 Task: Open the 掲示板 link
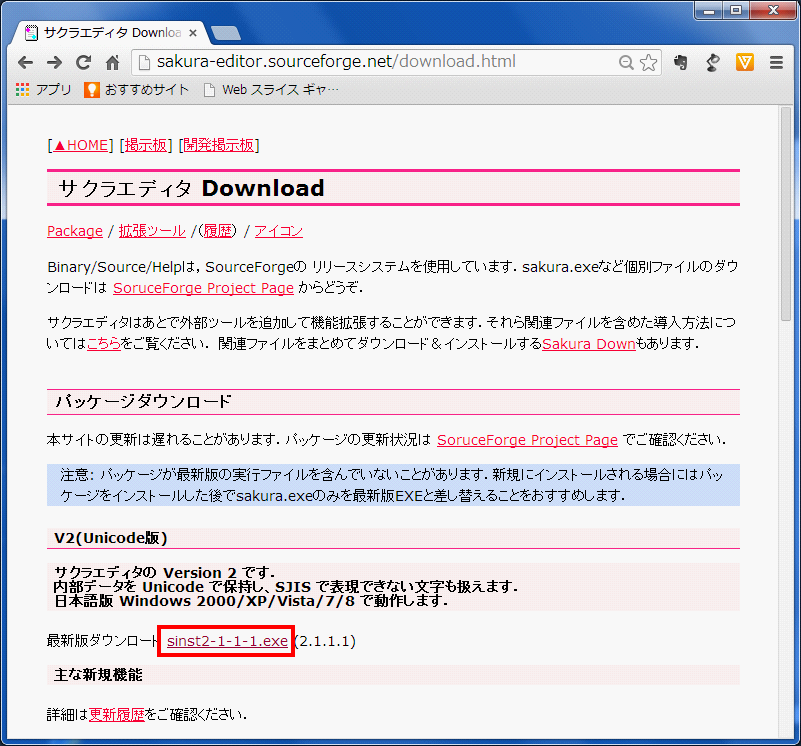pyautogui.click(x=146, y=145)
